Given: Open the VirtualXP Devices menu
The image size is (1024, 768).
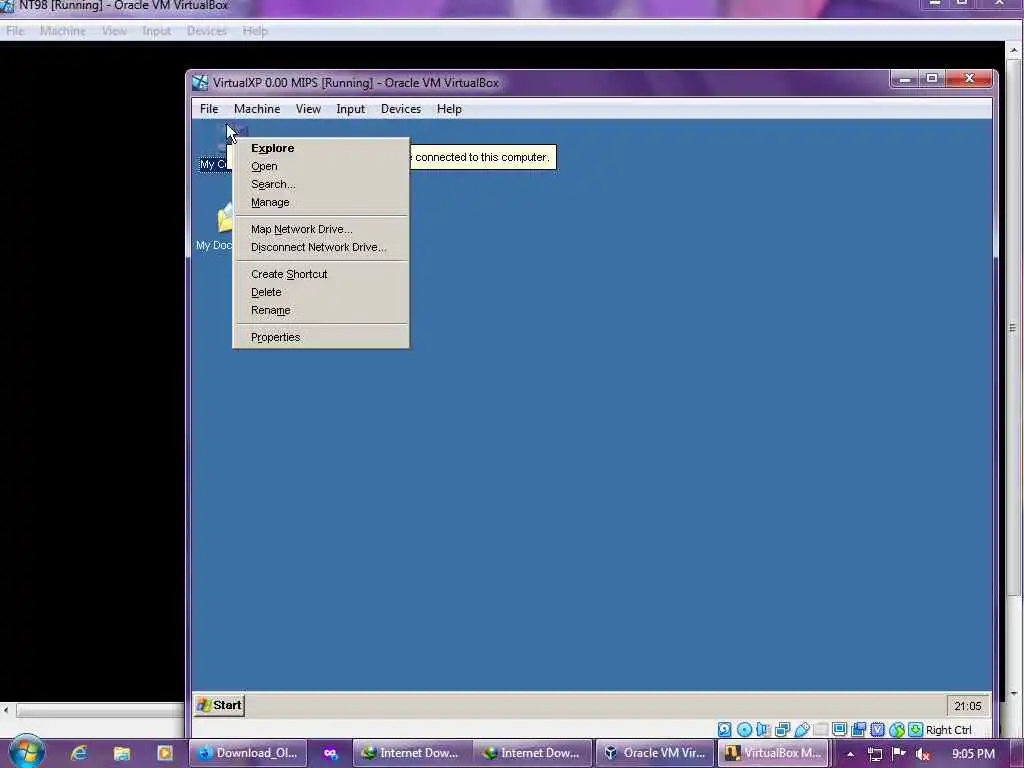Looking at the screenshot, I should pos(401,109).
